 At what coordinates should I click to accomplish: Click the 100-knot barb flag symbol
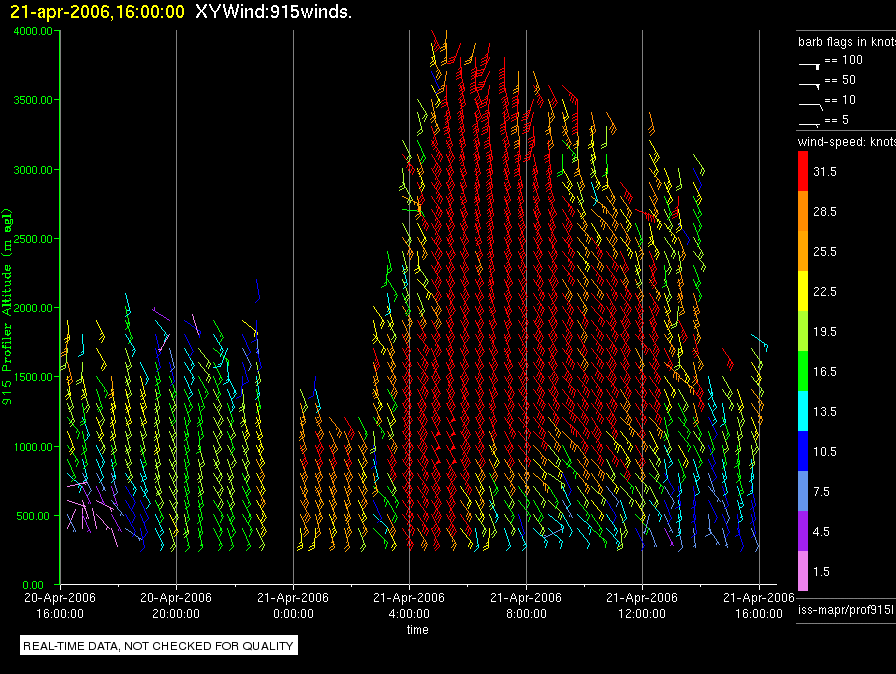809,63
